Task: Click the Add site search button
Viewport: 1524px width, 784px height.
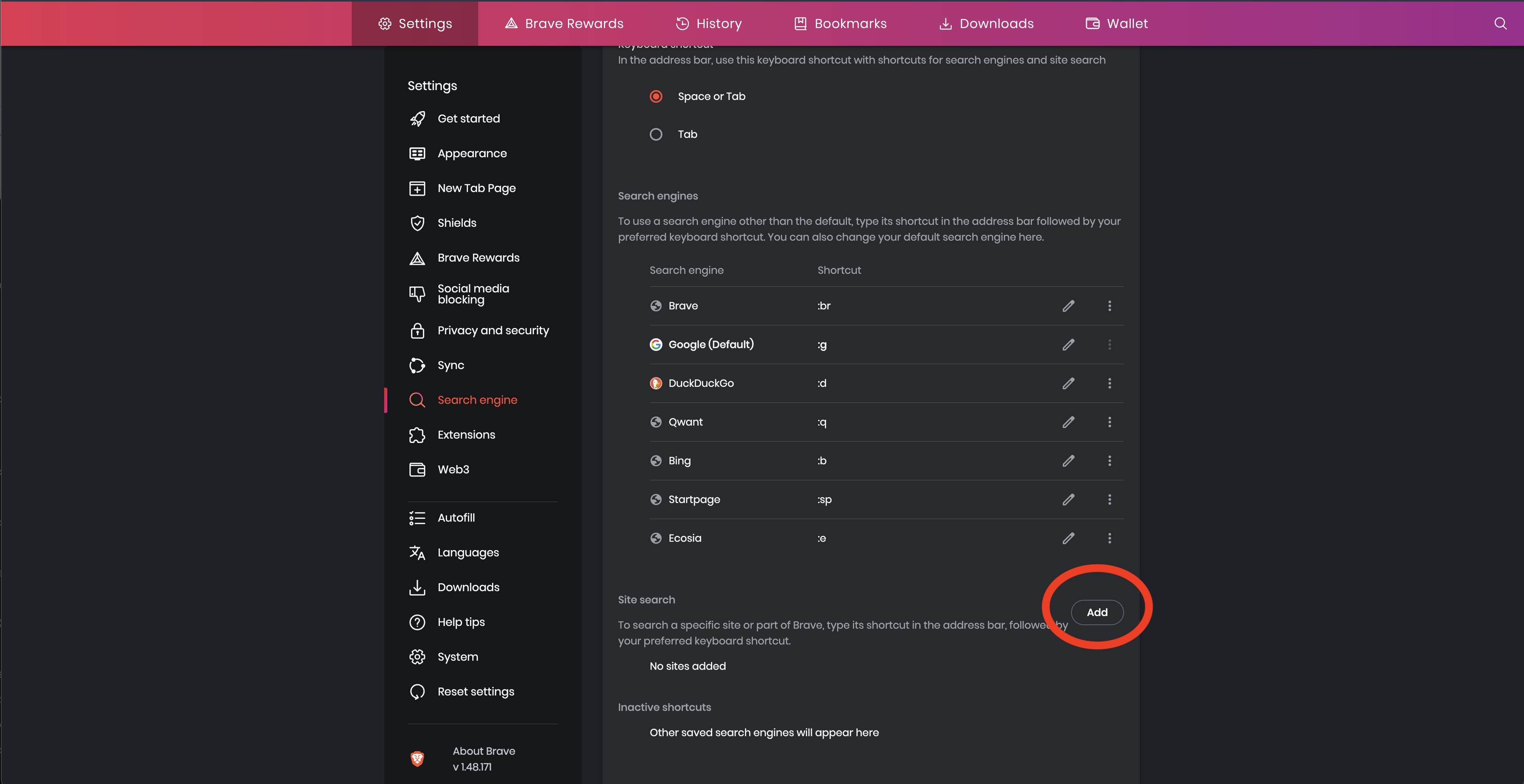Action: pos(1096,612)
